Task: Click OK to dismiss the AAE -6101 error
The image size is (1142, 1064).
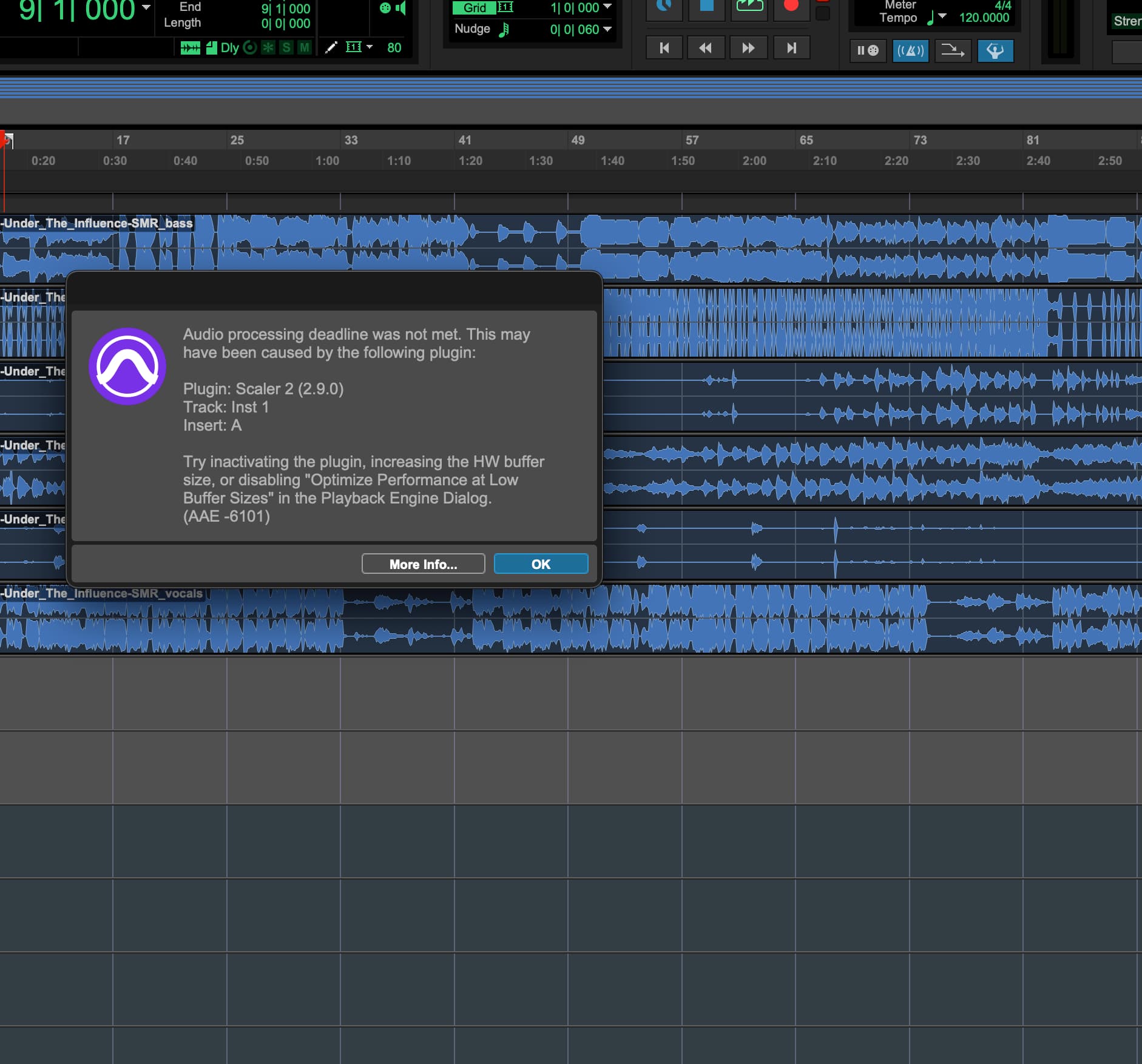Action: click(x=541, y=564)
